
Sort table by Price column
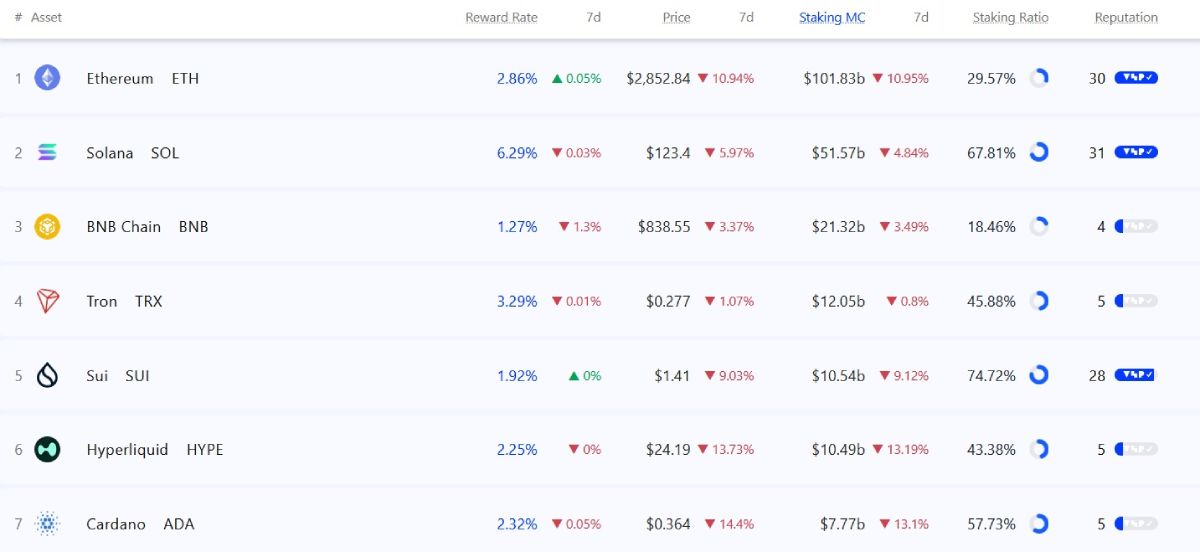click(x=676, y=18)
